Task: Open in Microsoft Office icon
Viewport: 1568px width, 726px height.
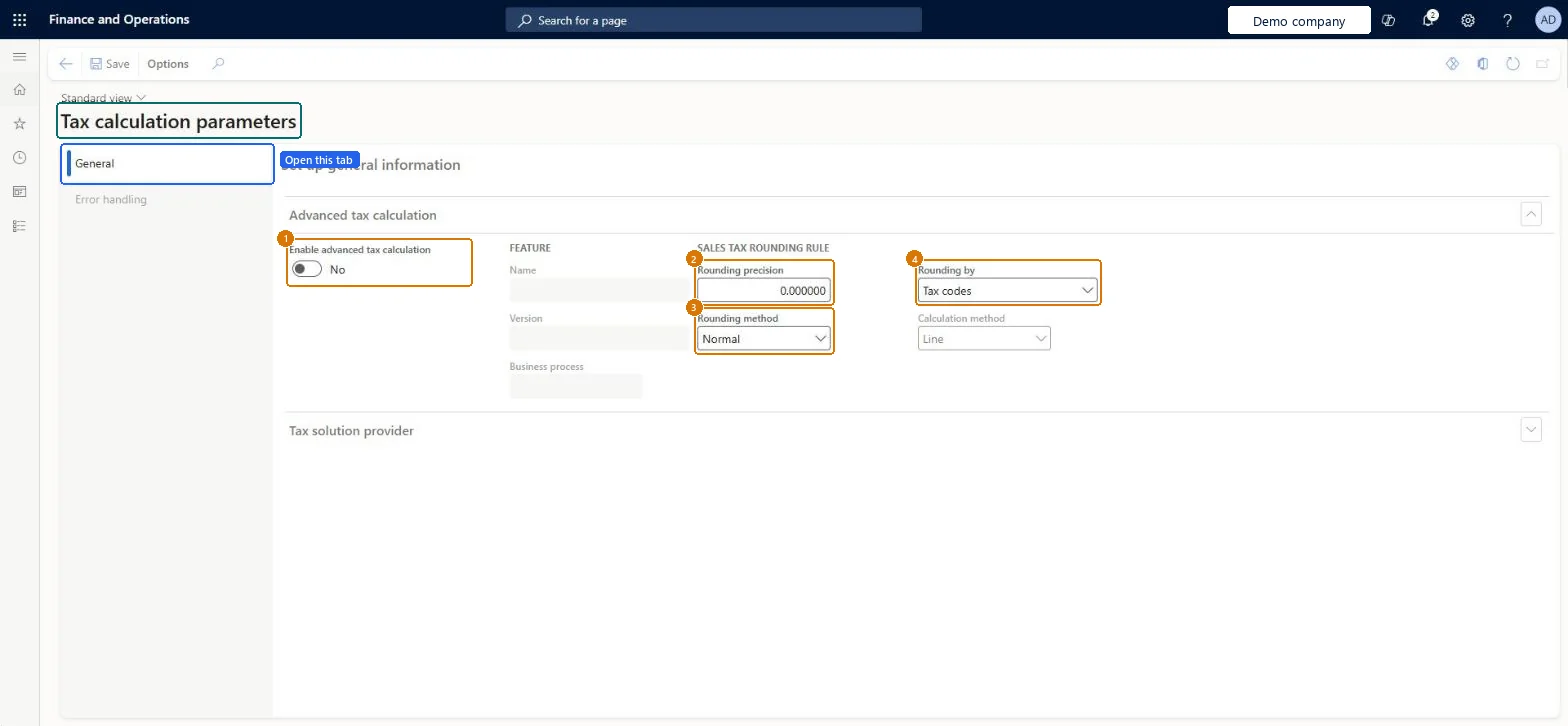Action: [1483, 64]
